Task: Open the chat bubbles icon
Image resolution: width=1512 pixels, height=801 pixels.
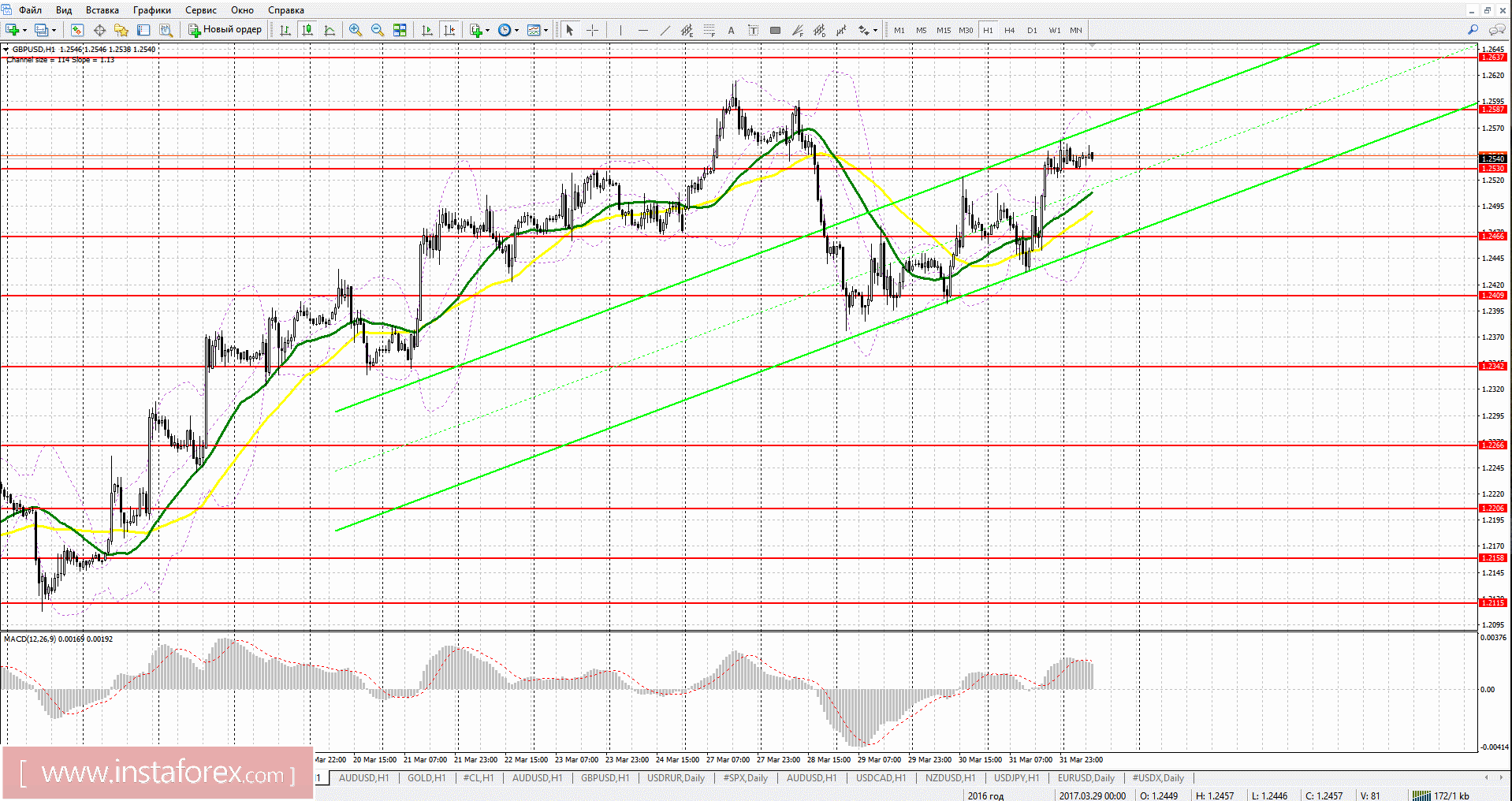Action: 1496,30
